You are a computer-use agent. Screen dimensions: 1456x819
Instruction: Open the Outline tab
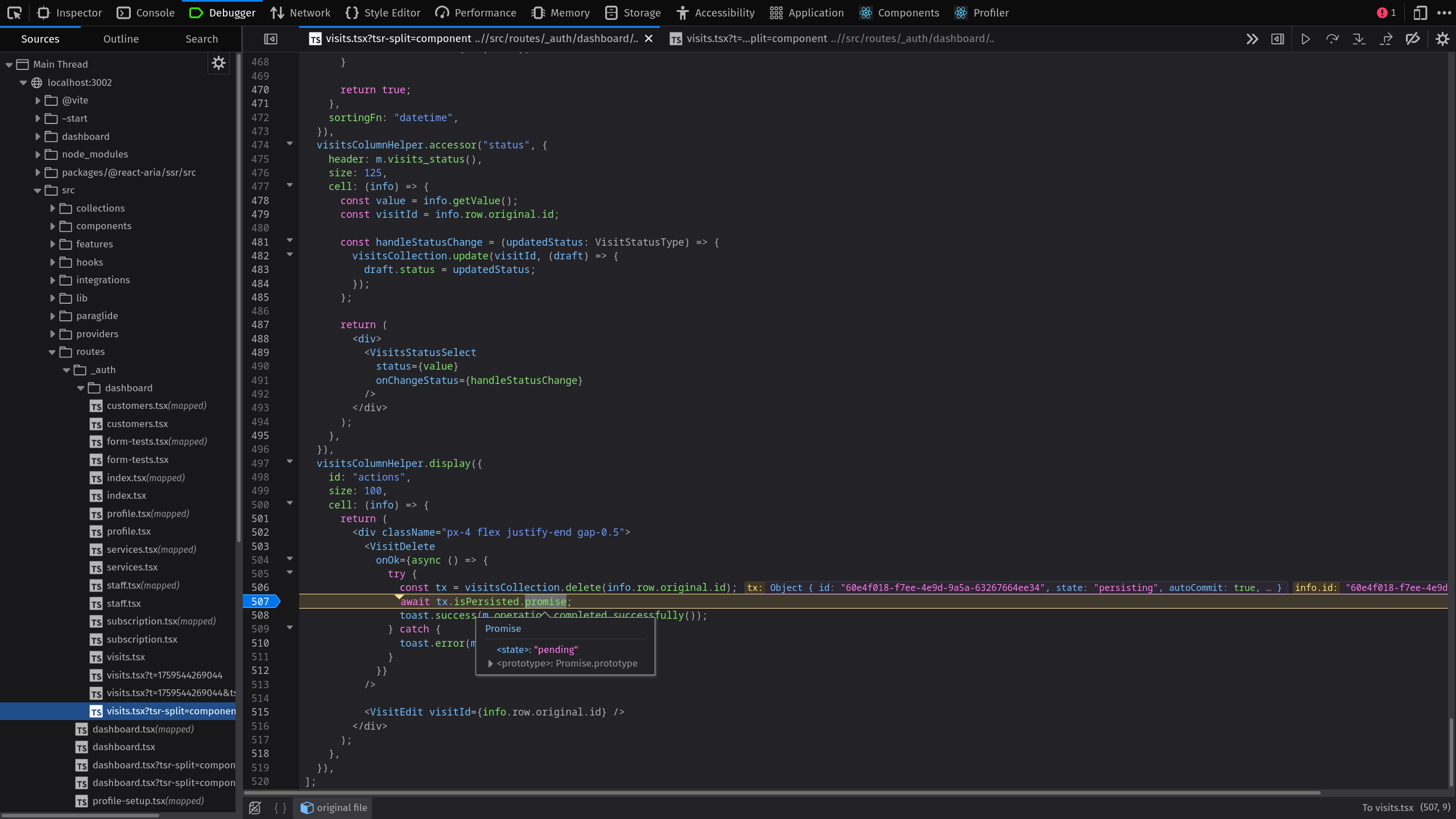(121, 39)
